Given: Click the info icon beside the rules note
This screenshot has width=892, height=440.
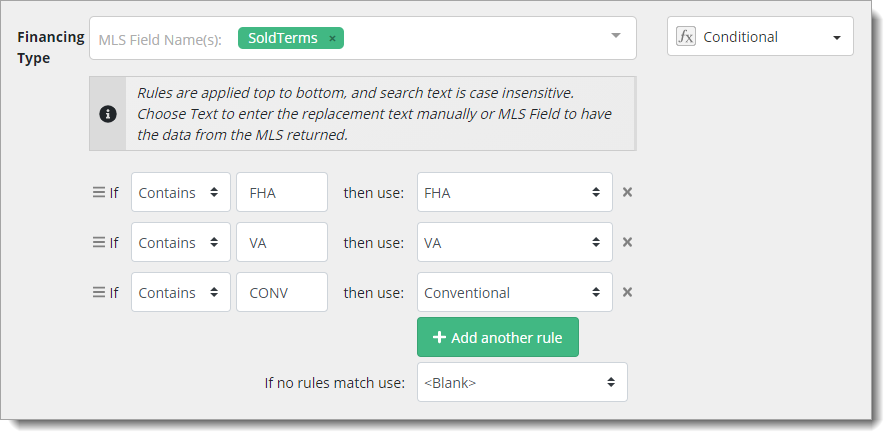Looking at the screenshot, I should click(x=108, y=114).
